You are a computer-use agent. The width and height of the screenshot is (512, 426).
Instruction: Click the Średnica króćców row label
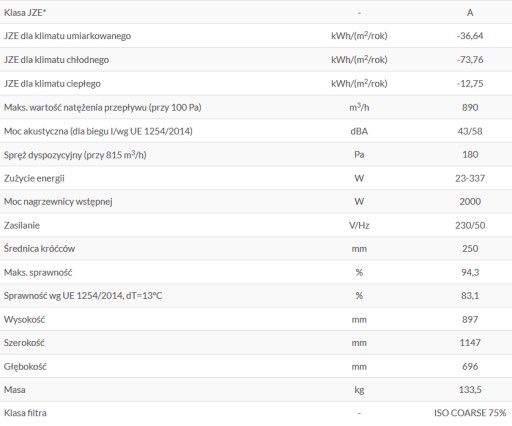click(x=39, y=249)
